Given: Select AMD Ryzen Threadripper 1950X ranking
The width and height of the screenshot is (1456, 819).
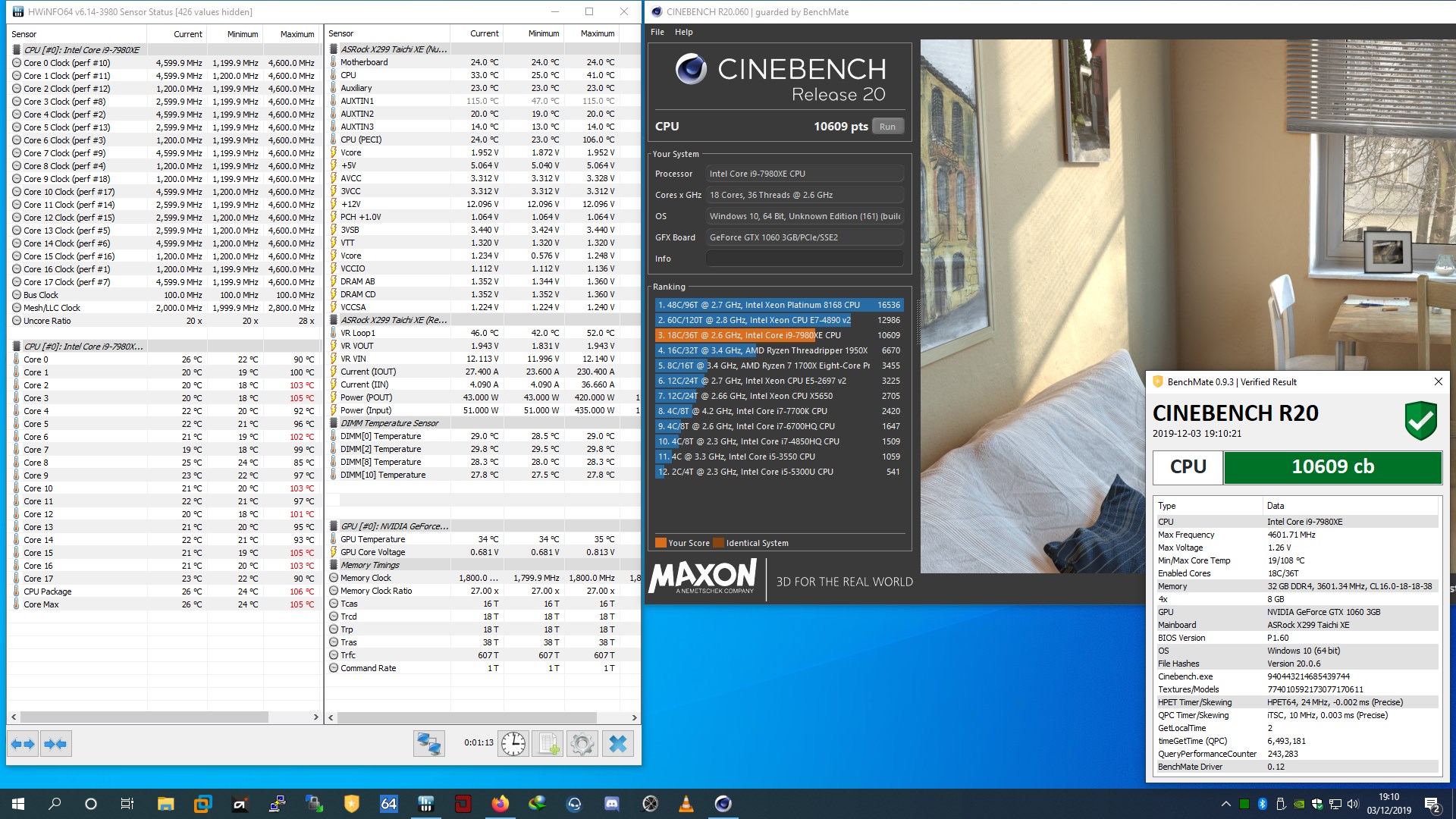Looking at the screenshot, I should coord(780,350).
